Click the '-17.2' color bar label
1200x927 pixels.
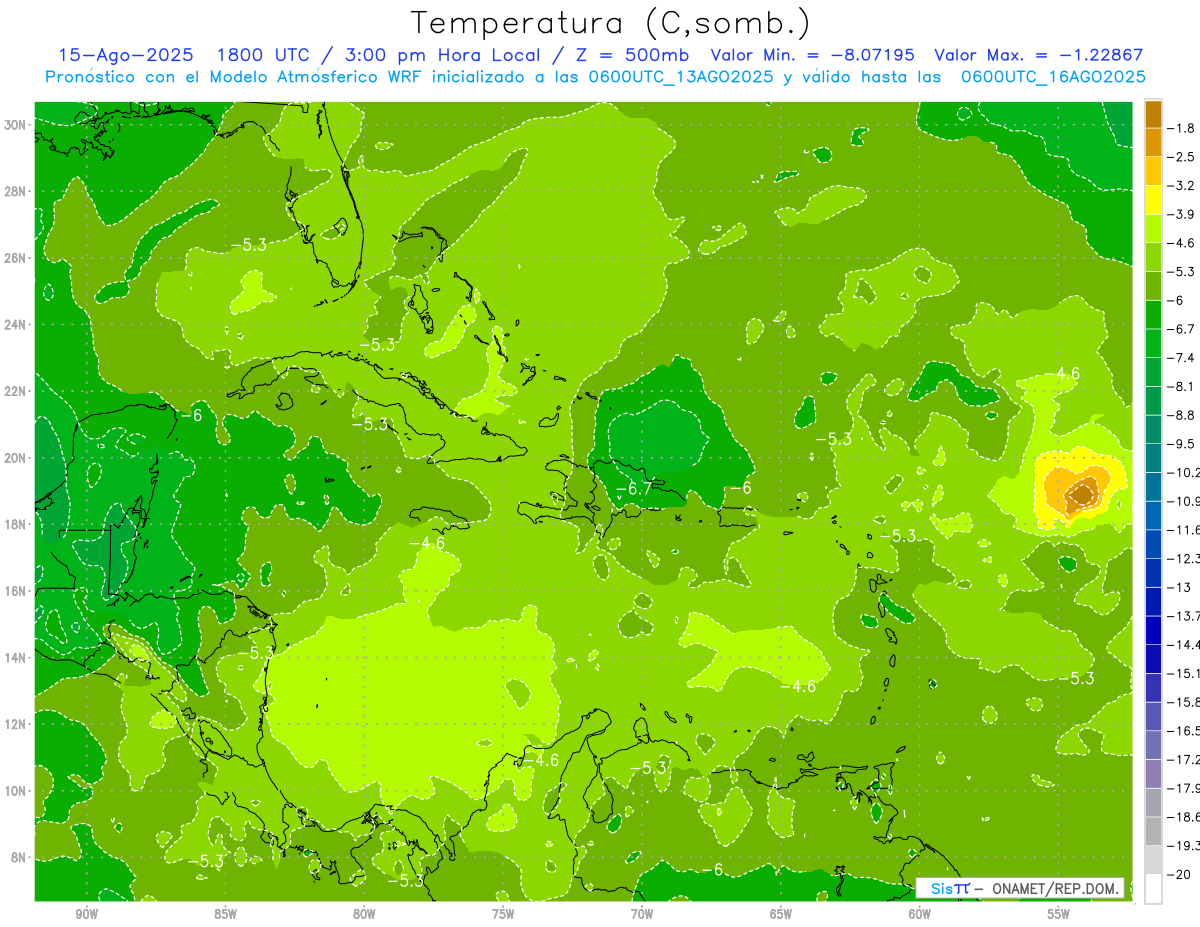[1184, 759]
